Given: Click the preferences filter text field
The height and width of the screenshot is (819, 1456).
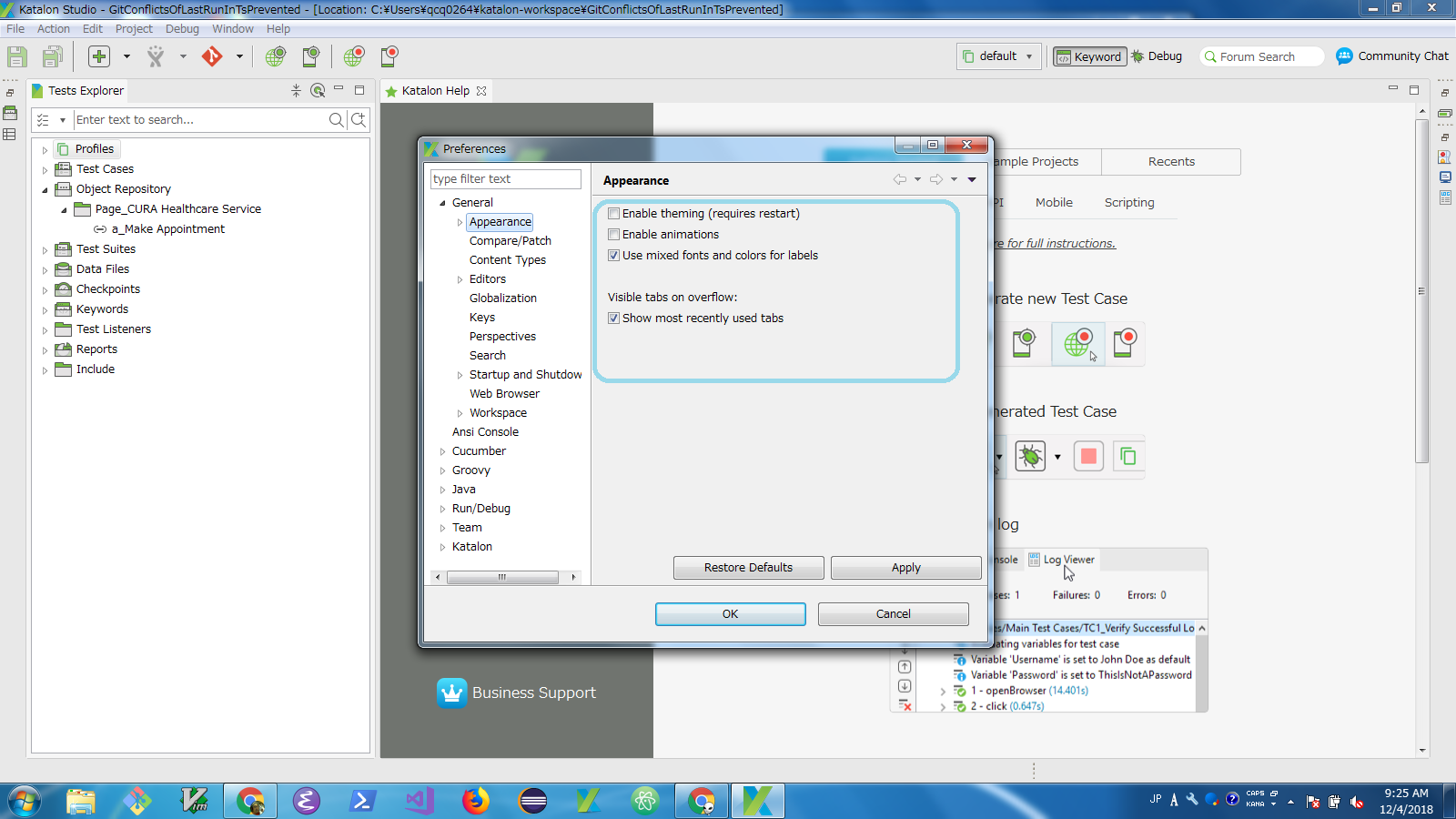Looking at the screenshot, I should click(505, 179).
